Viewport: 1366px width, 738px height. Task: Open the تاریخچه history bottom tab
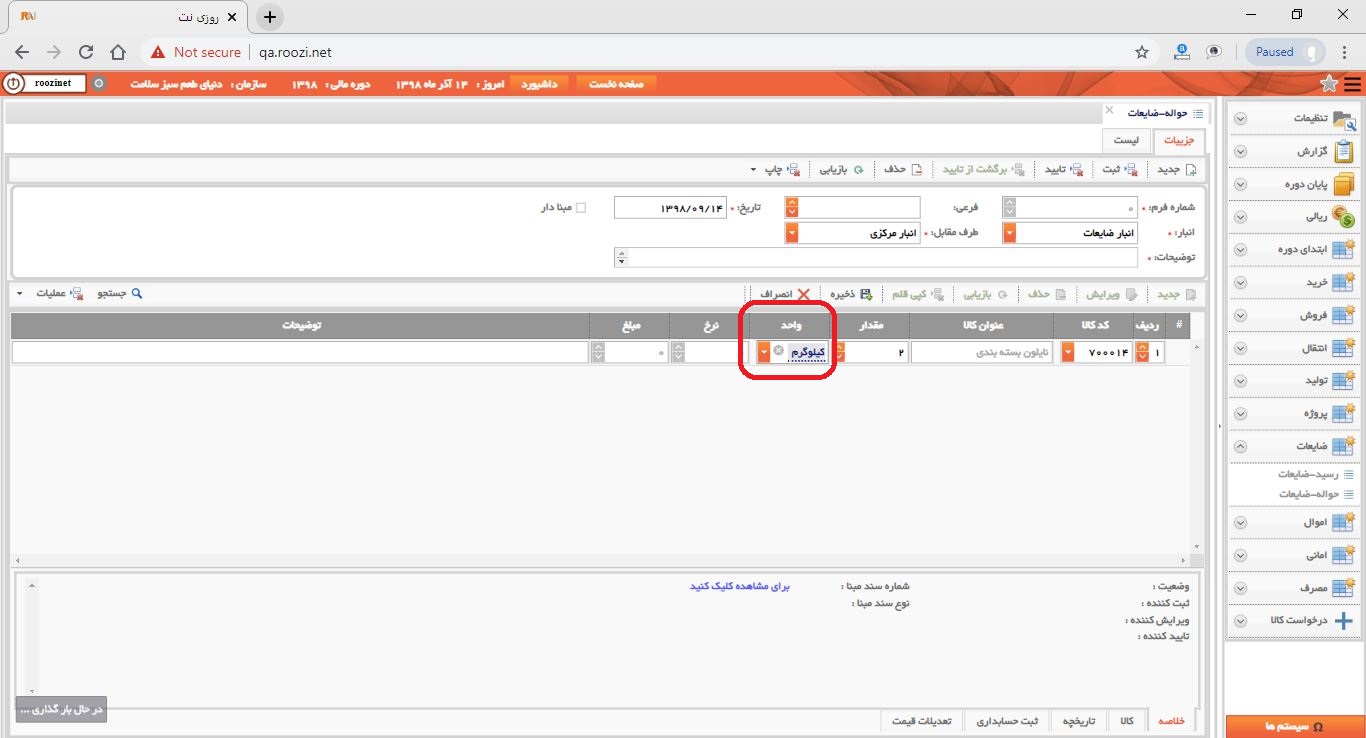tap(1078, 721)
